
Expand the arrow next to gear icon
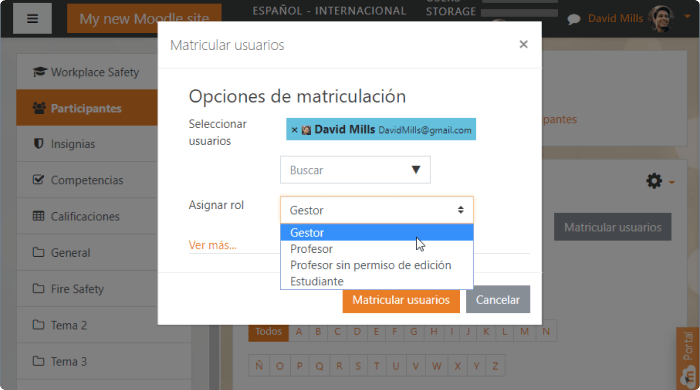click(672, 182)
